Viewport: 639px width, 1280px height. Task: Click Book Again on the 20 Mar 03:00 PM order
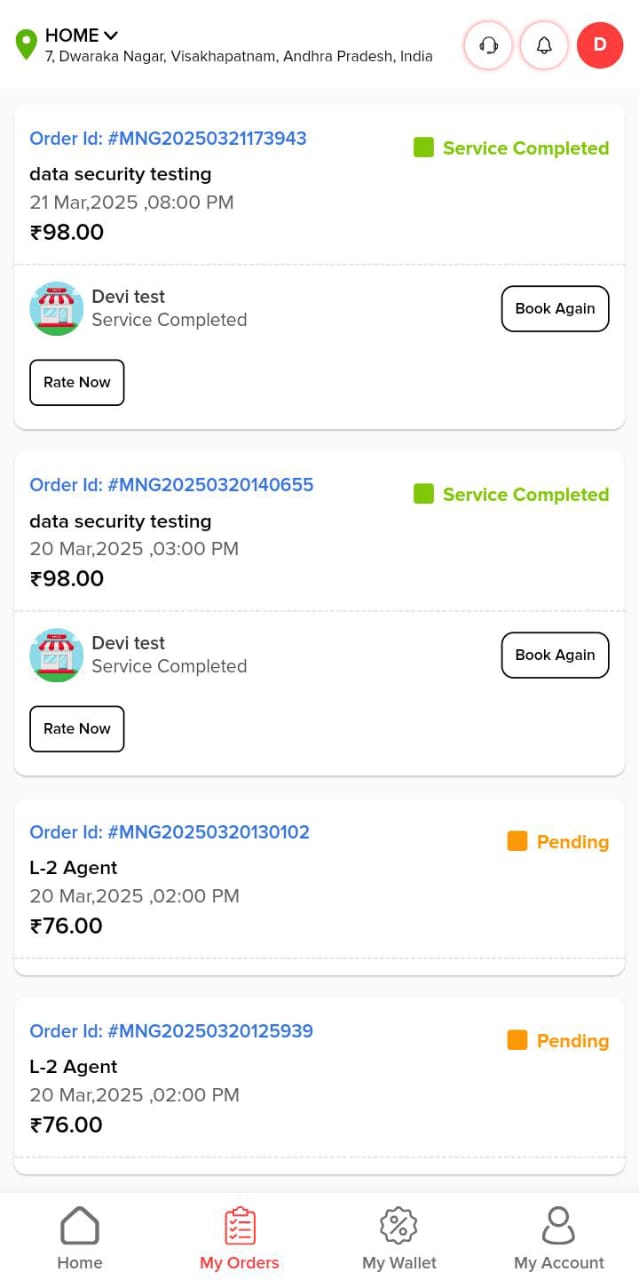(x=555, y=655)
